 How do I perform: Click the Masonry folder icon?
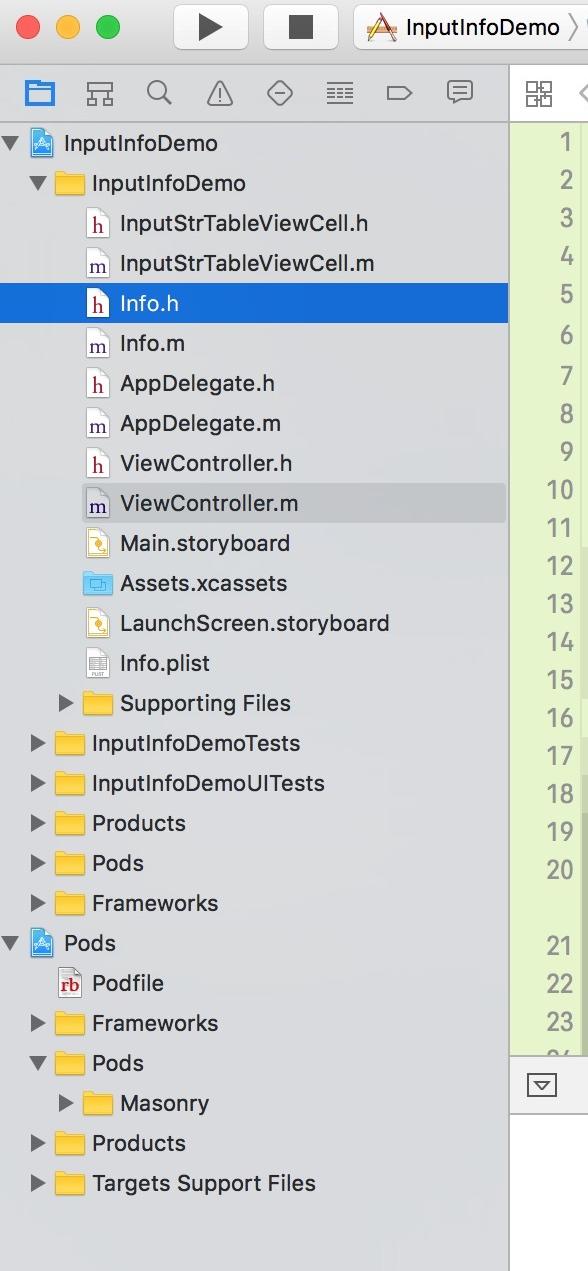pos(98,1103)
